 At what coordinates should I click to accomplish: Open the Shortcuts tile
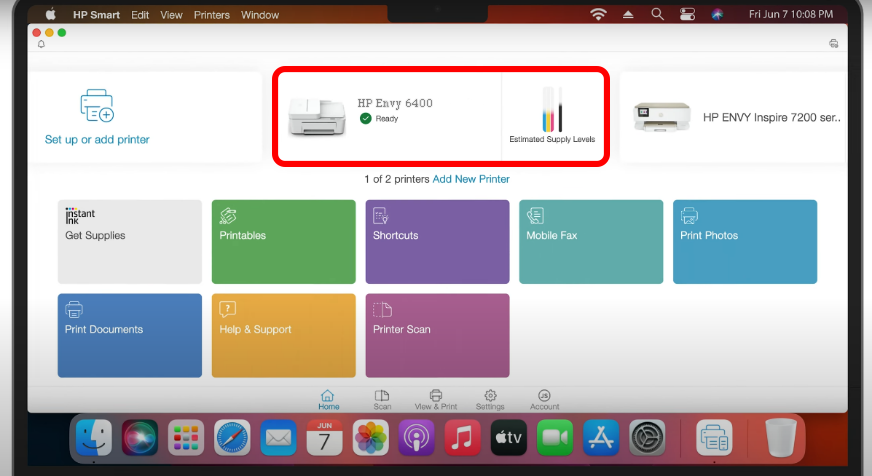pos(437,242)
